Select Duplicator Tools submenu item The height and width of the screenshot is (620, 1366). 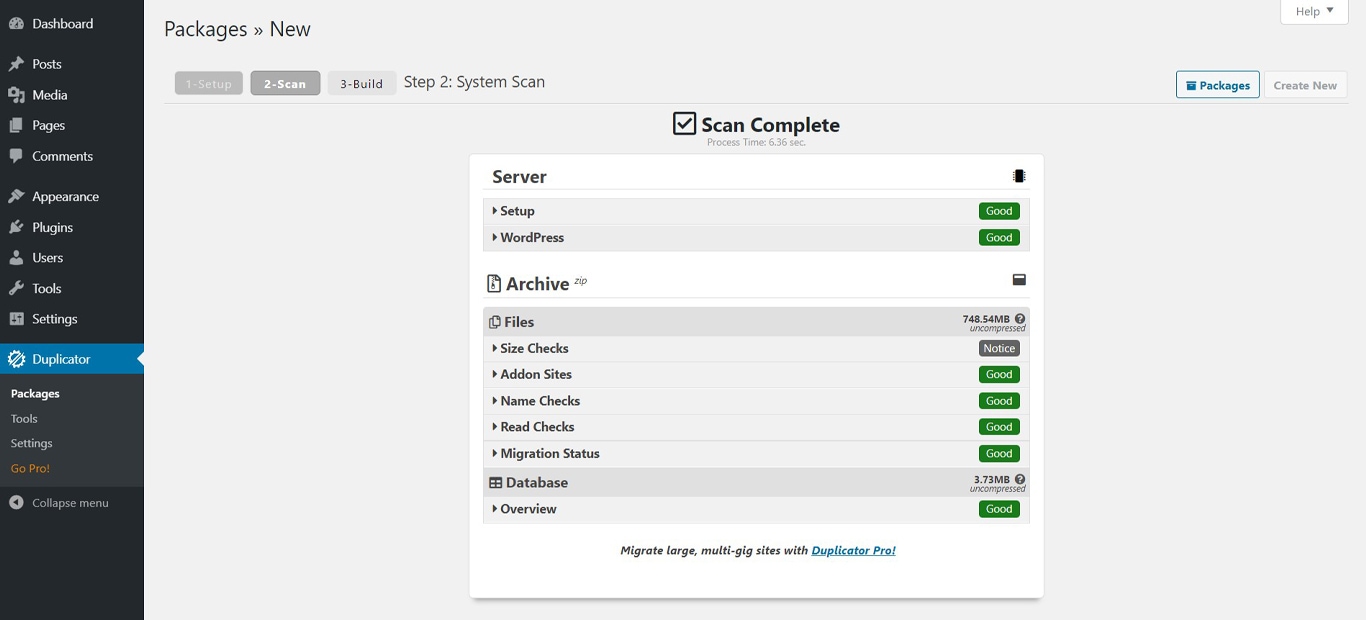[24, 419]
